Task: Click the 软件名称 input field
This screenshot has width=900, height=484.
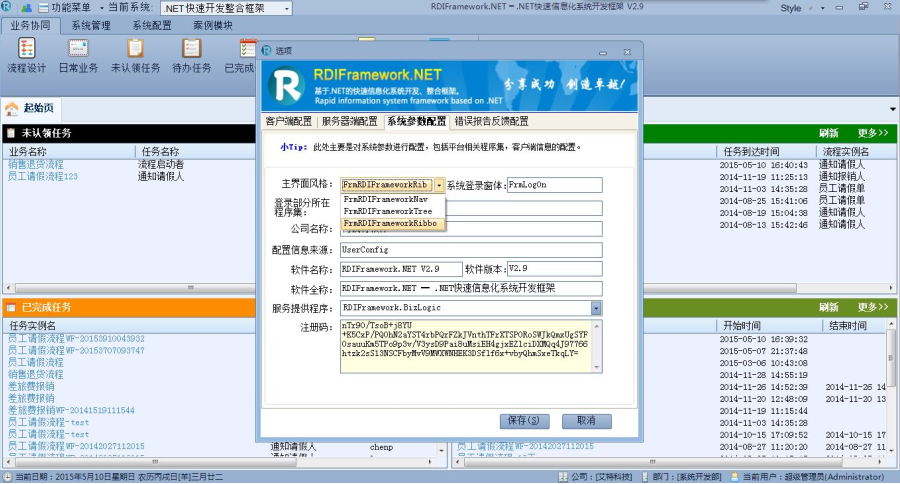Action: [401, 269]
